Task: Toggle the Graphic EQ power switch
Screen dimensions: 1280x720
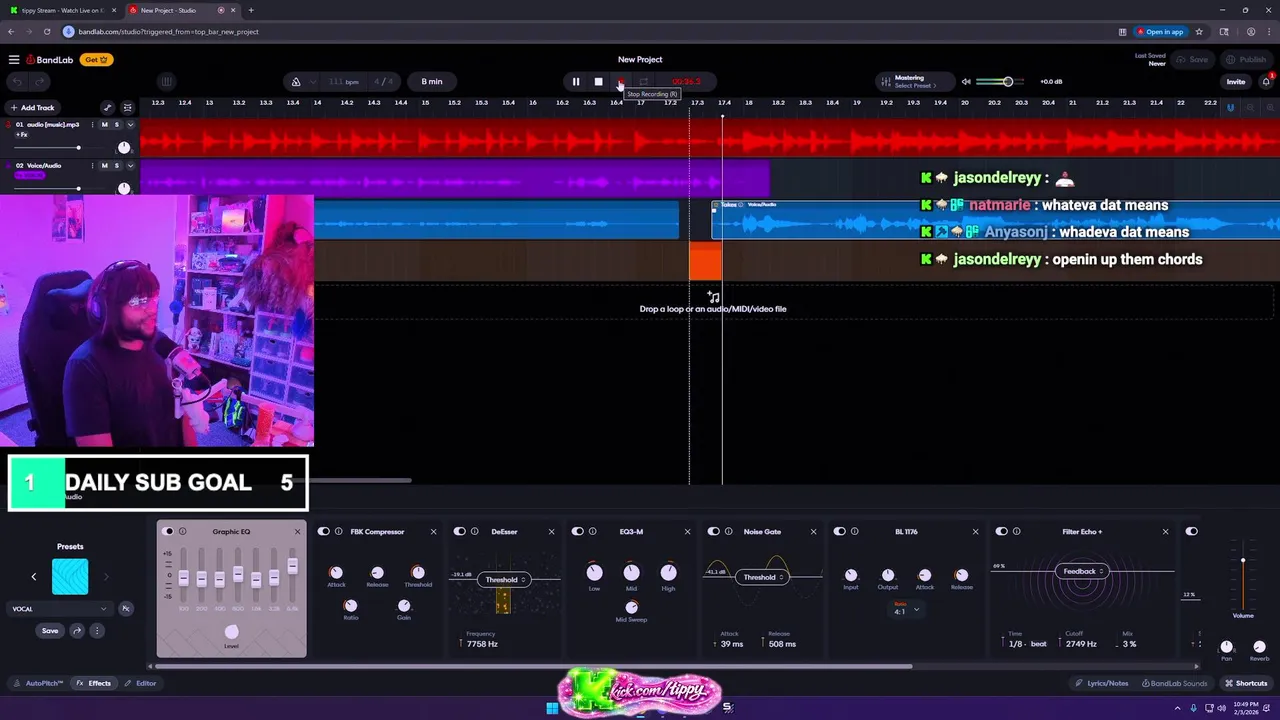Action: tap(168, 531)
